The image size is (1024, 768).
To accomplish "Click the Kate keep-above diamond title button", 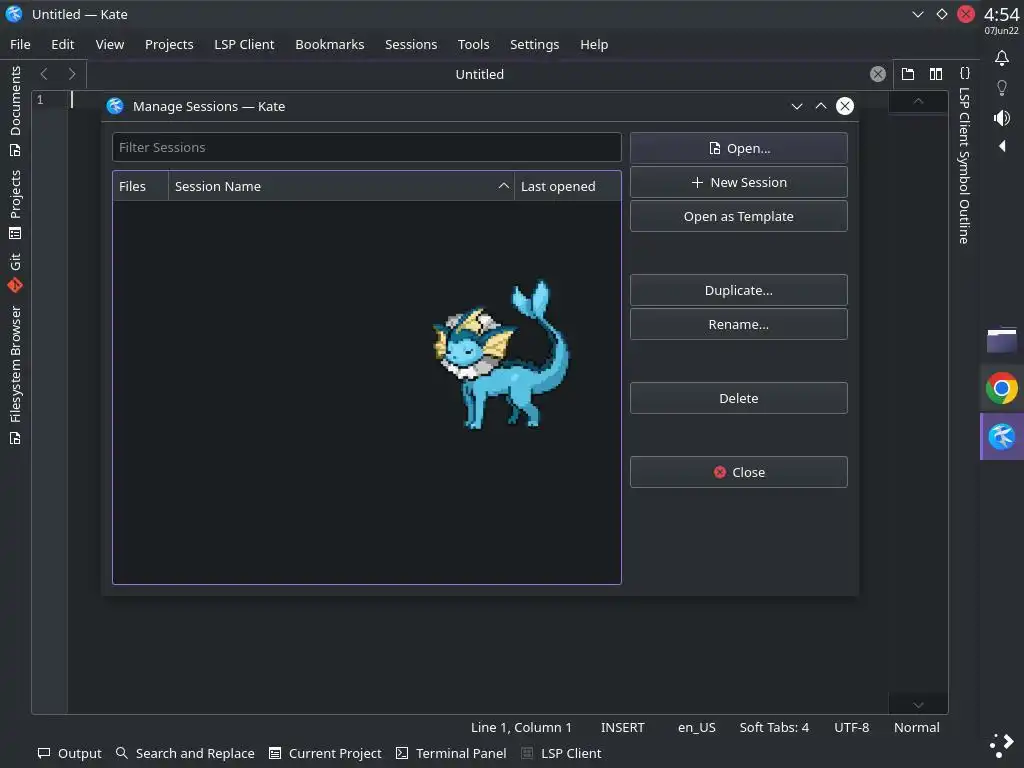I will click(942, 14).
